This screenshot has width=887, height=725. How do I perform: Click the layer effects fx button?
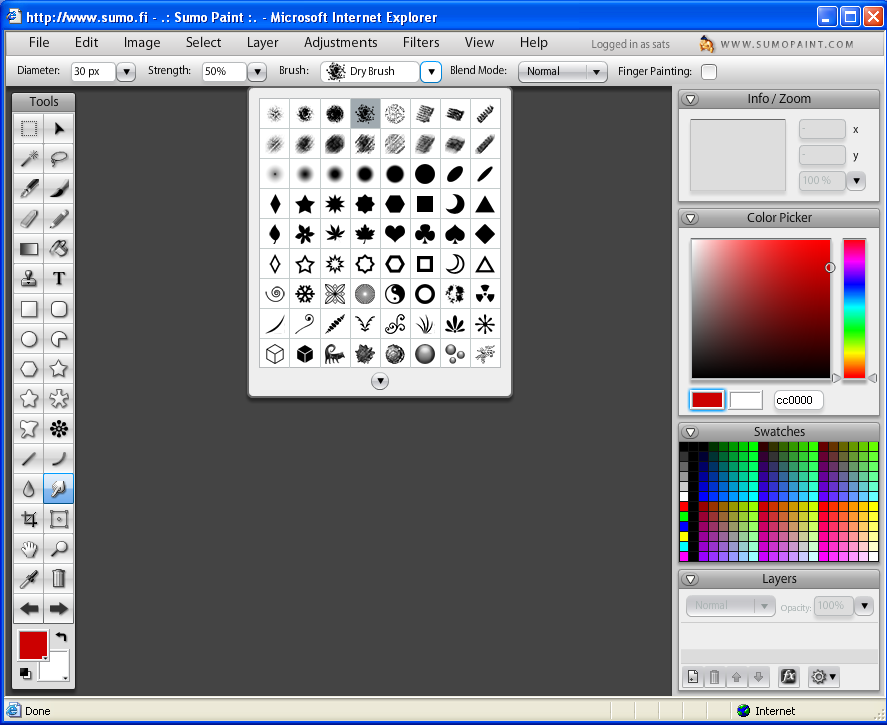tap(789, 677)
